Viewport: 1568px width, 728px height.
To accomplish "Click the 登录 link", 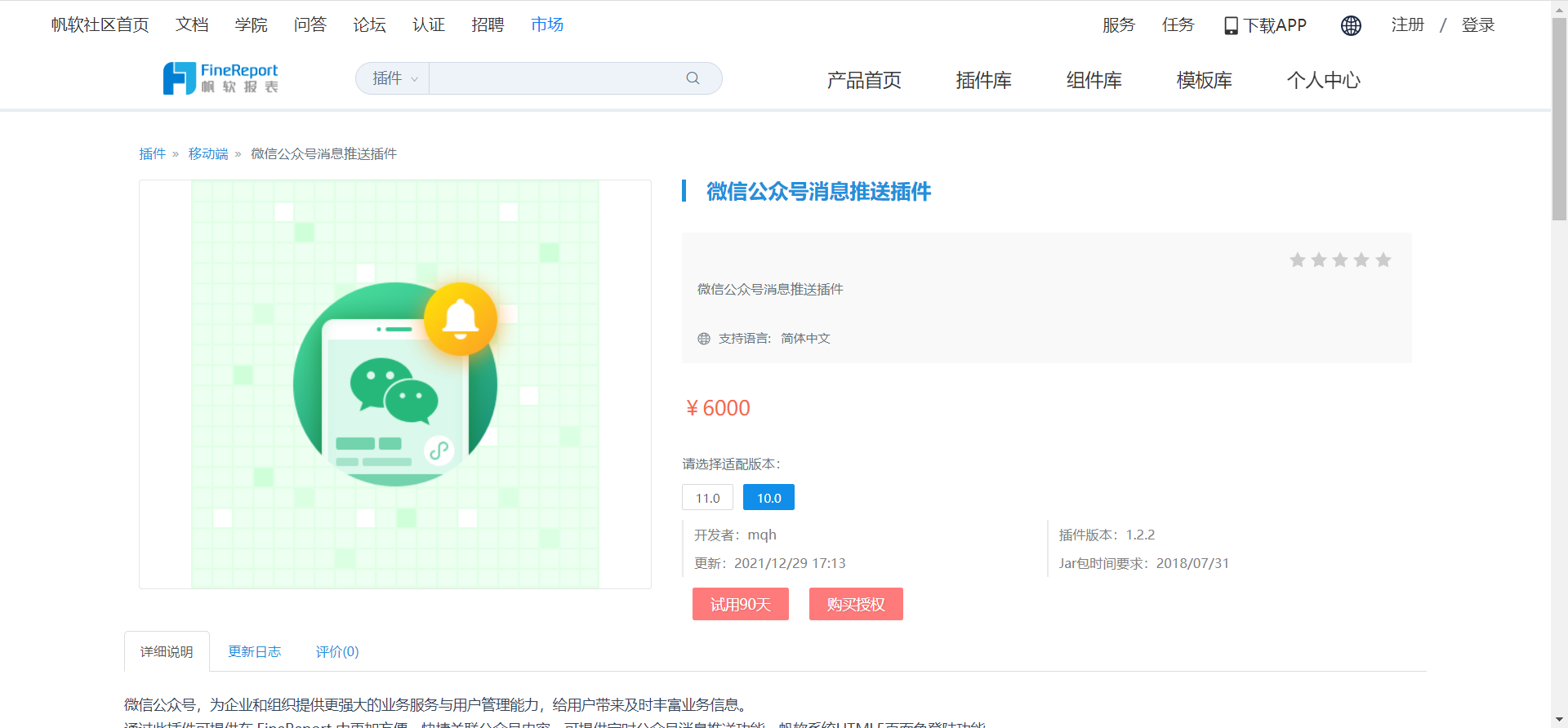I will [x=1478, y=25].
